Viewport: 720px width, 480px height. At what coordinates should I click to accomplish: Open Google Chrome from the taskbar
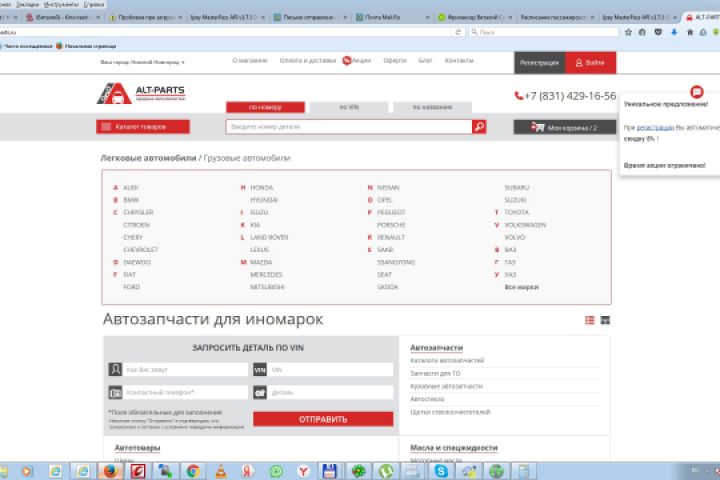coord(193,471)
